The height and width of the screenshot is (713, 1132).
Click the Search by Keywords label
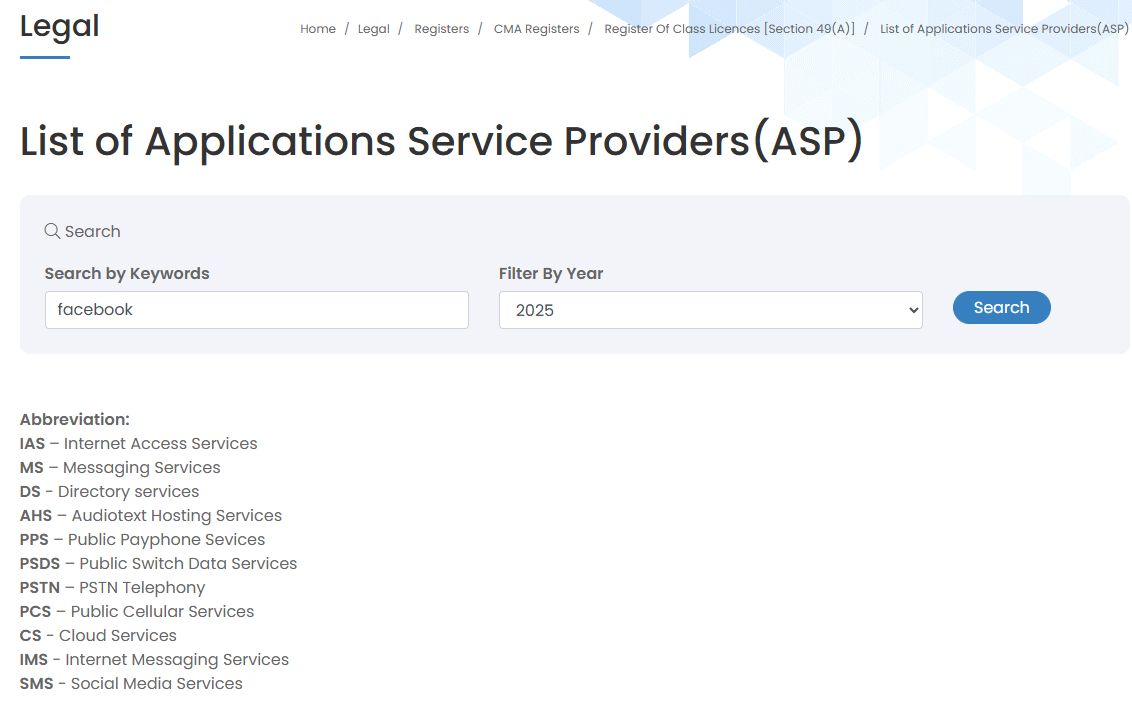(x=127, y=273)
